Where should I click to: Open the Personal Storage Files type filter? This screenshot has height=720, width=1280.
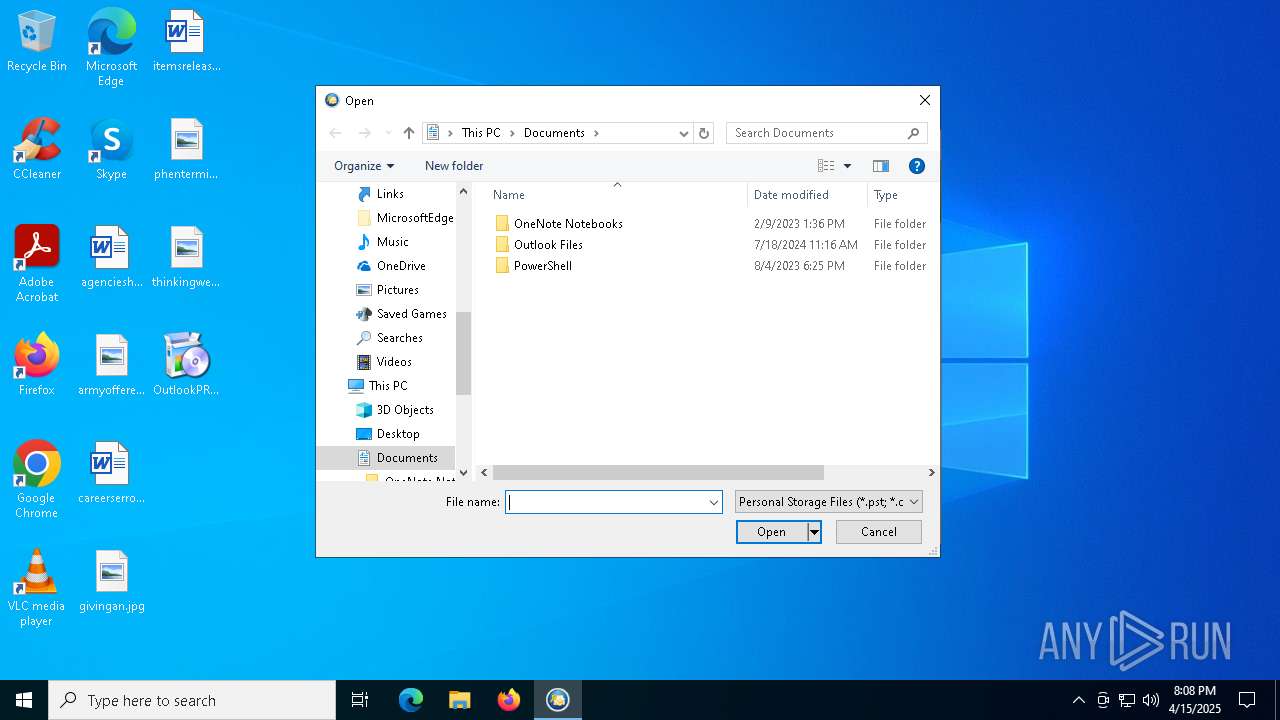click(828, 502)
